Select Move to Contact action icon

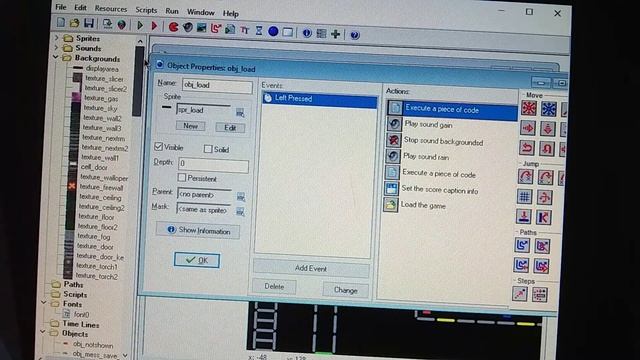click(x=523, y=216)
